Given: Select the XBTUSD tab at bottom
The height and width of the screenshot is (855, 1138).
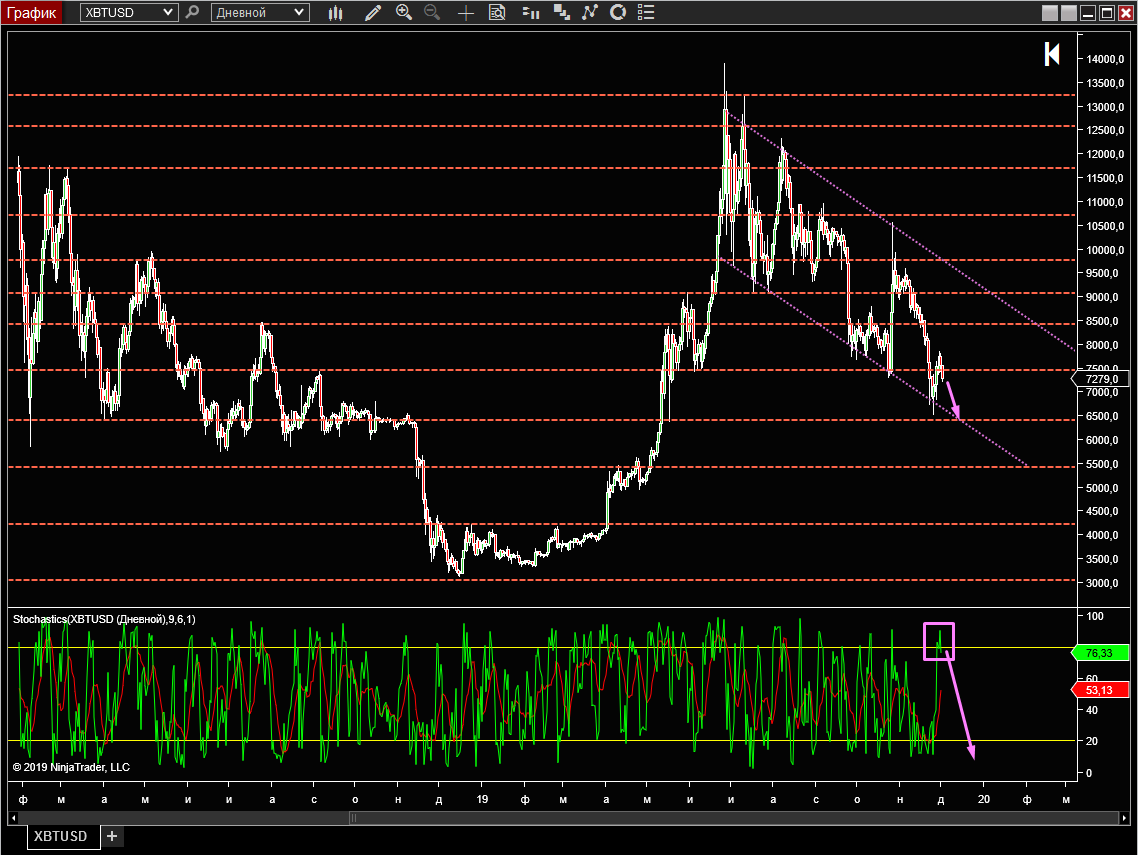Looking at the screenshot, I should point(63,836).
